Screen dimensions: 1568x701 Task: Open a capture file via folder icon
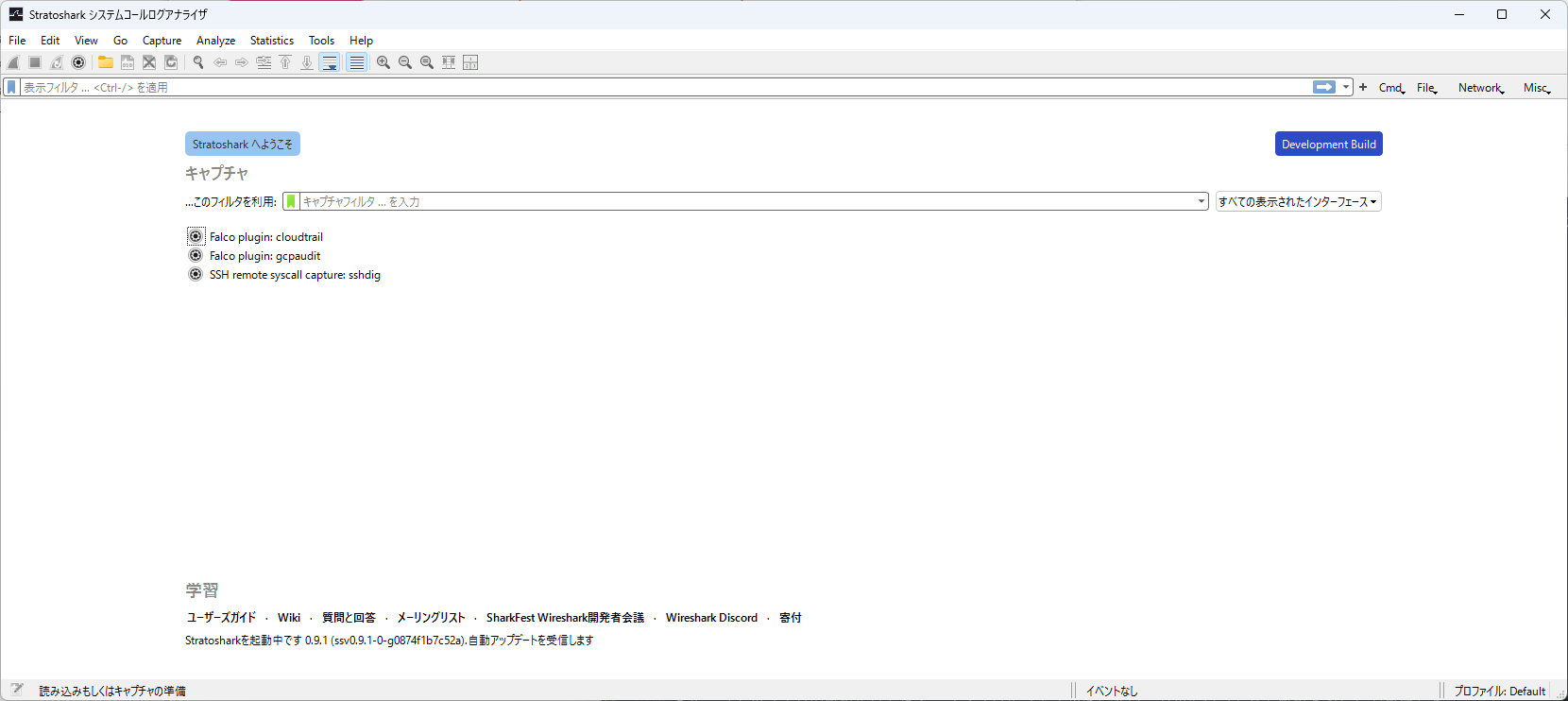pos(106,62)
